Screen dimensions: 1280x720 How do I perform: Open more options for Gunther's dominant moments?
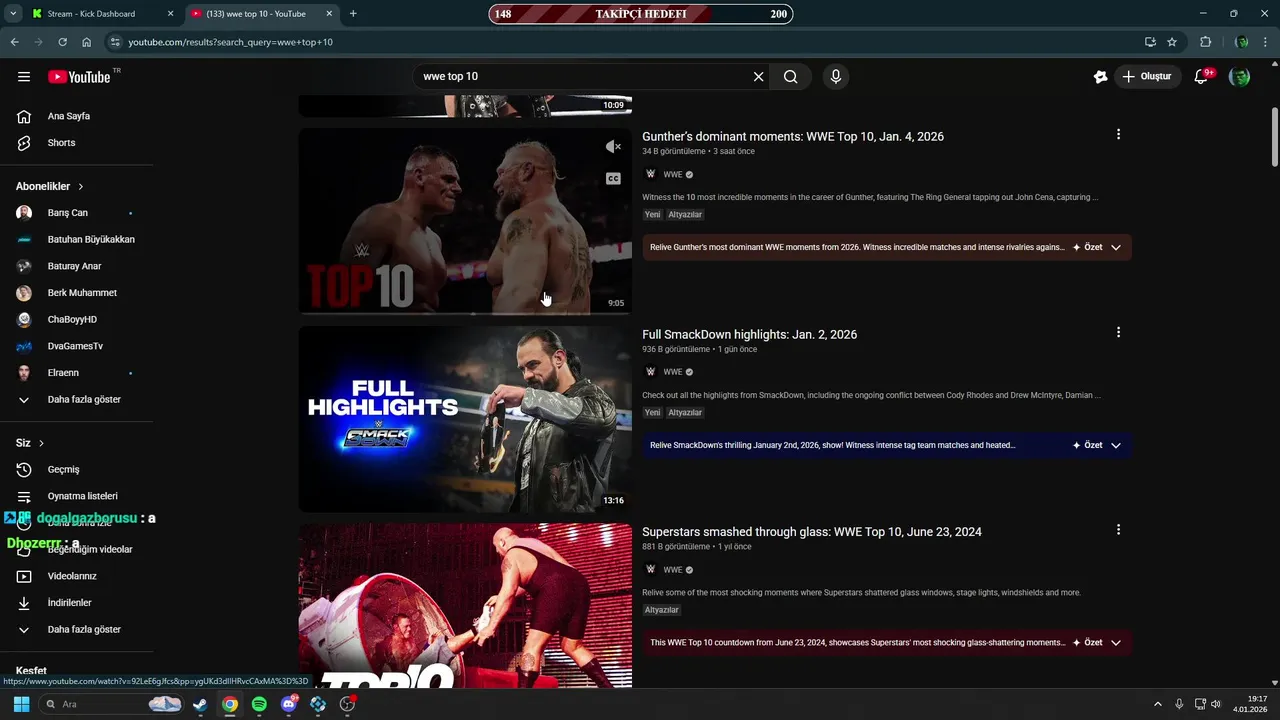click(1118, 134)
